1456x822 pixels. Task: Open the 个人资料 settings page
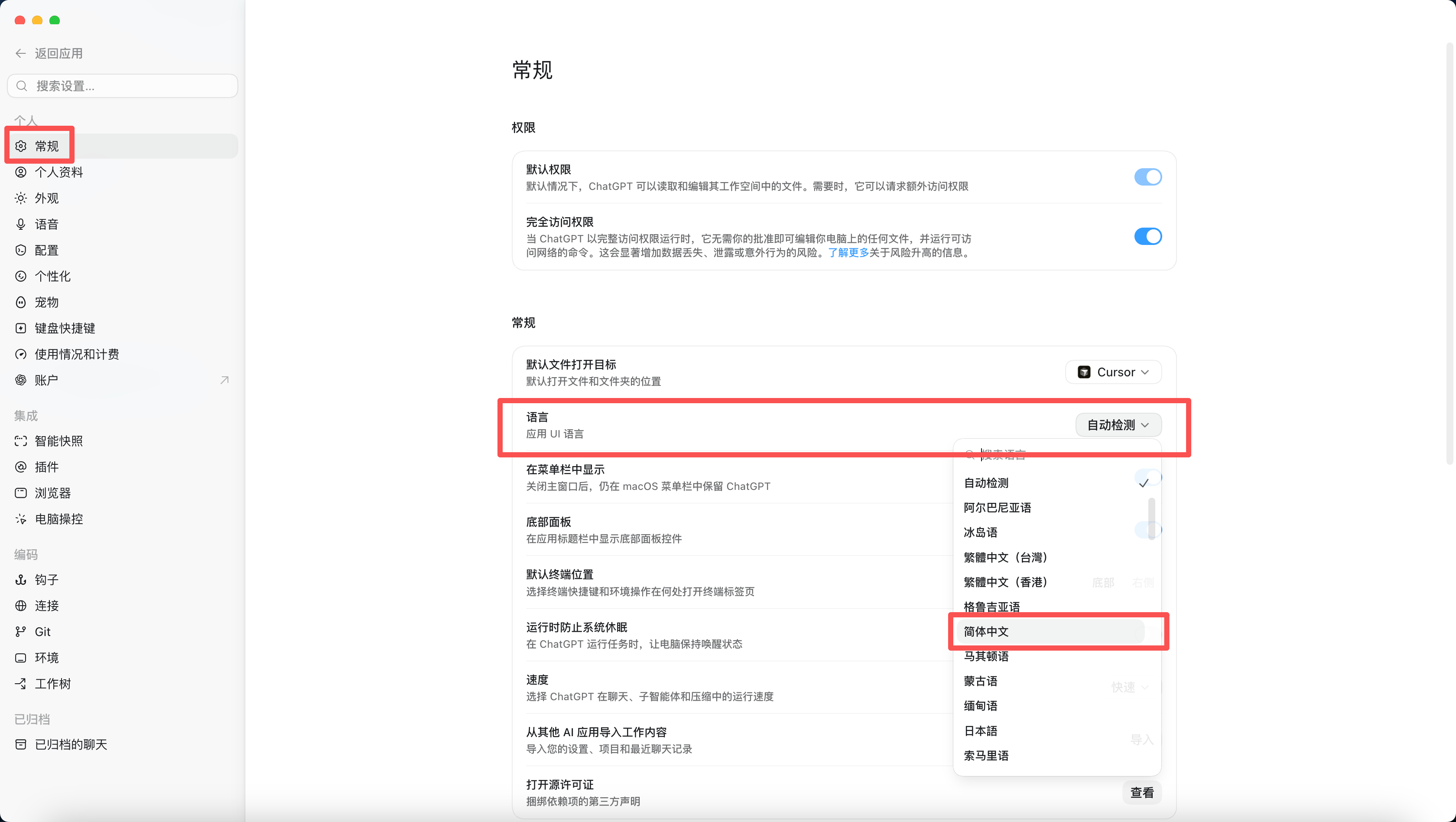tap(122, 173)
